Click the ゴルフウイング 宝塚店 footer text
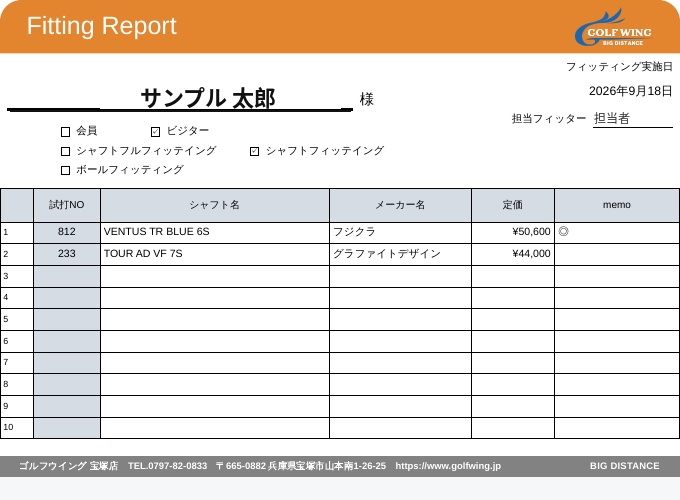This screenshot has width=680, height=500. click(x=69, y=466)
